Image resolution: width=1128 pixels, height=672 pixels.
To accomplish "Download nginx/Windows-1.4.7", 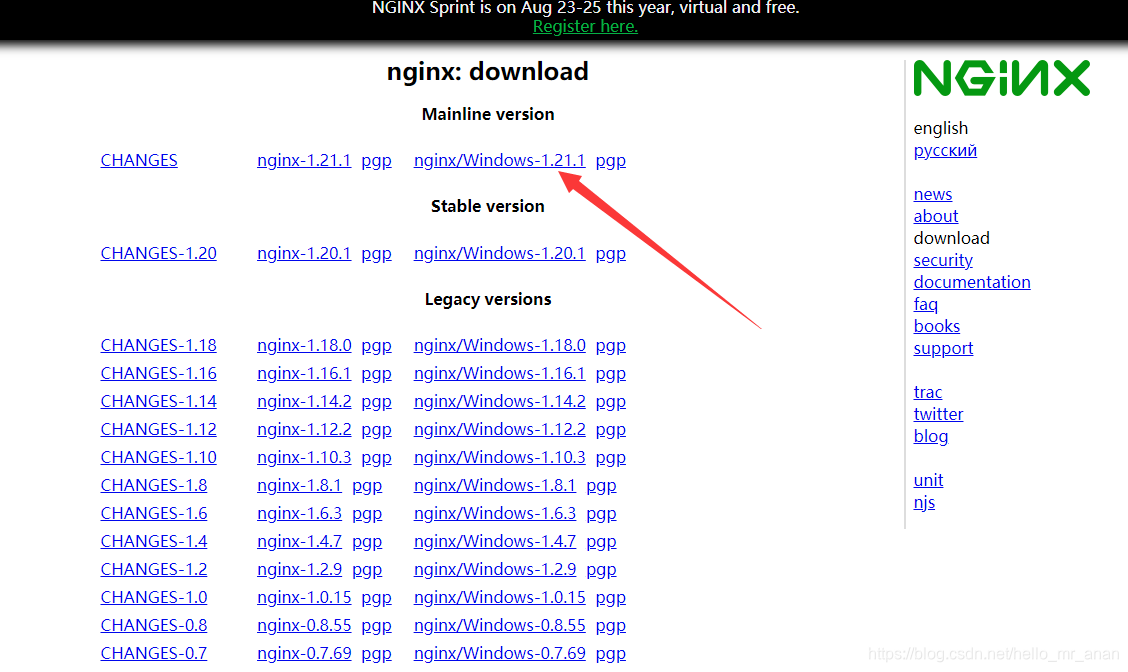I will (495, 542).
